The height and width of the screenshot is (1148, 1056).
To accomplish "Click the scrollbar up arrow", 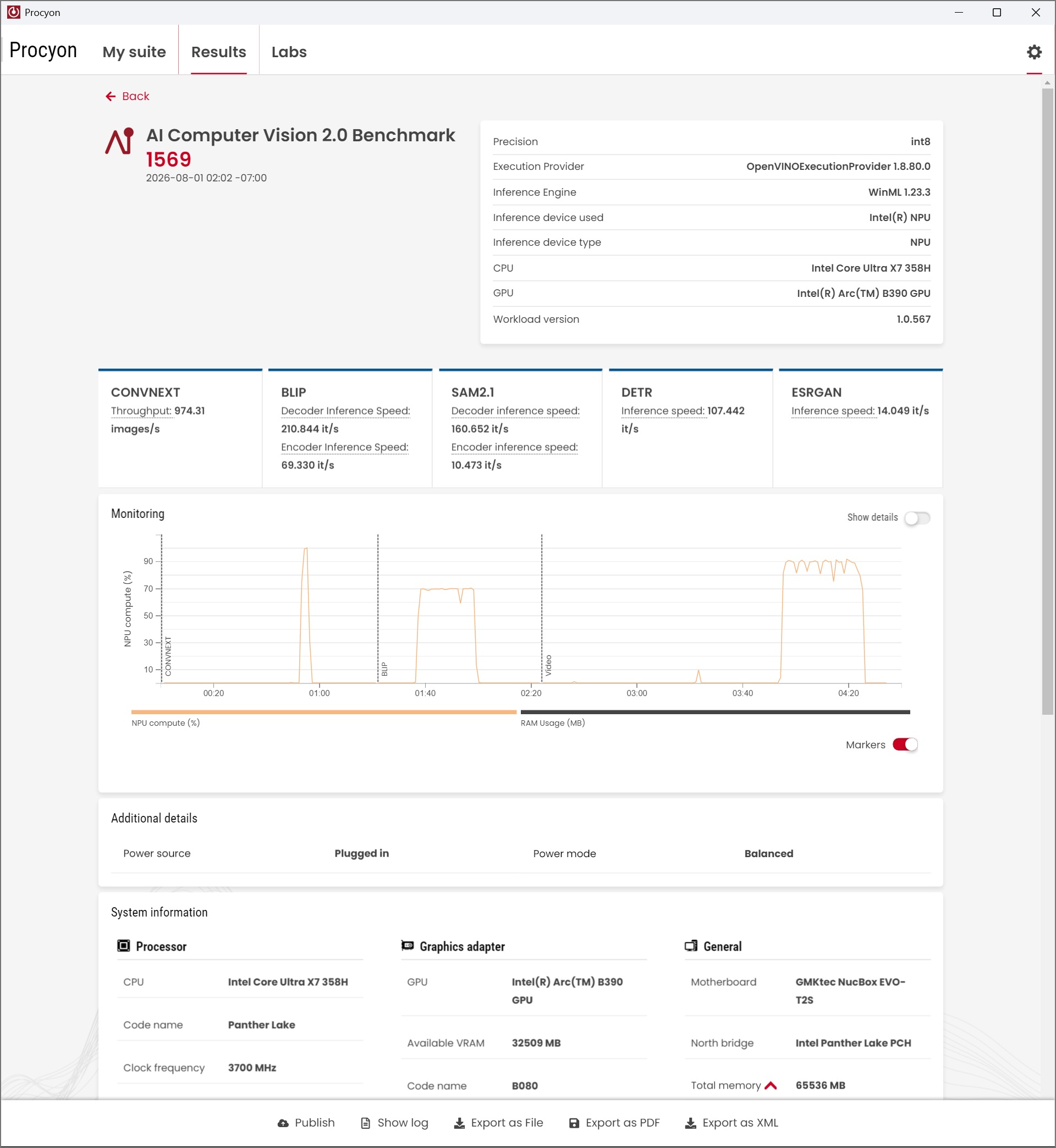I will 1047,82.
